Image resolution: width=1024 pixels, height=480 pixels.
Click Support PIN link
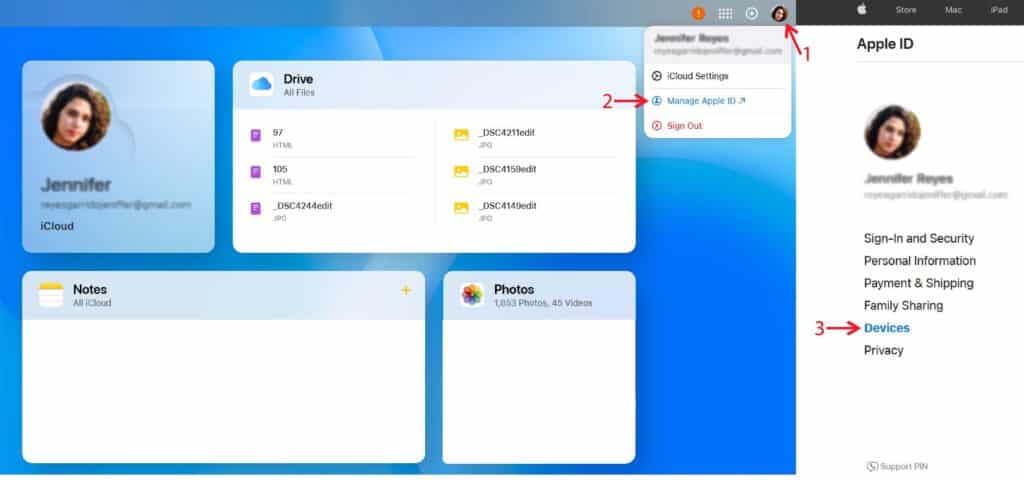pos(897,466)
